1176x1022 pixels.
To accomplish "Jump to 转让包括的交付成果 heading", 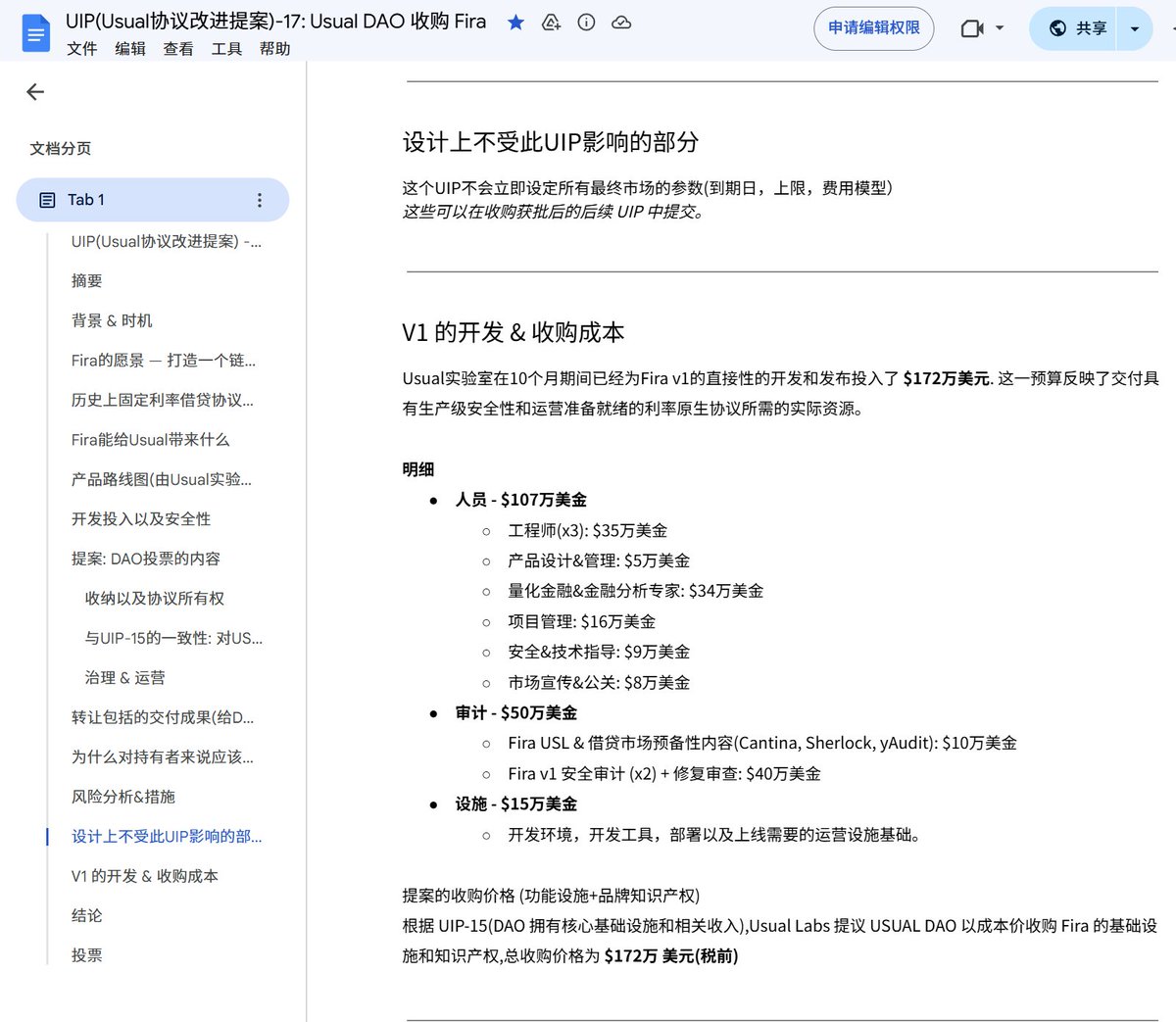I will click(x=163, y=717).
